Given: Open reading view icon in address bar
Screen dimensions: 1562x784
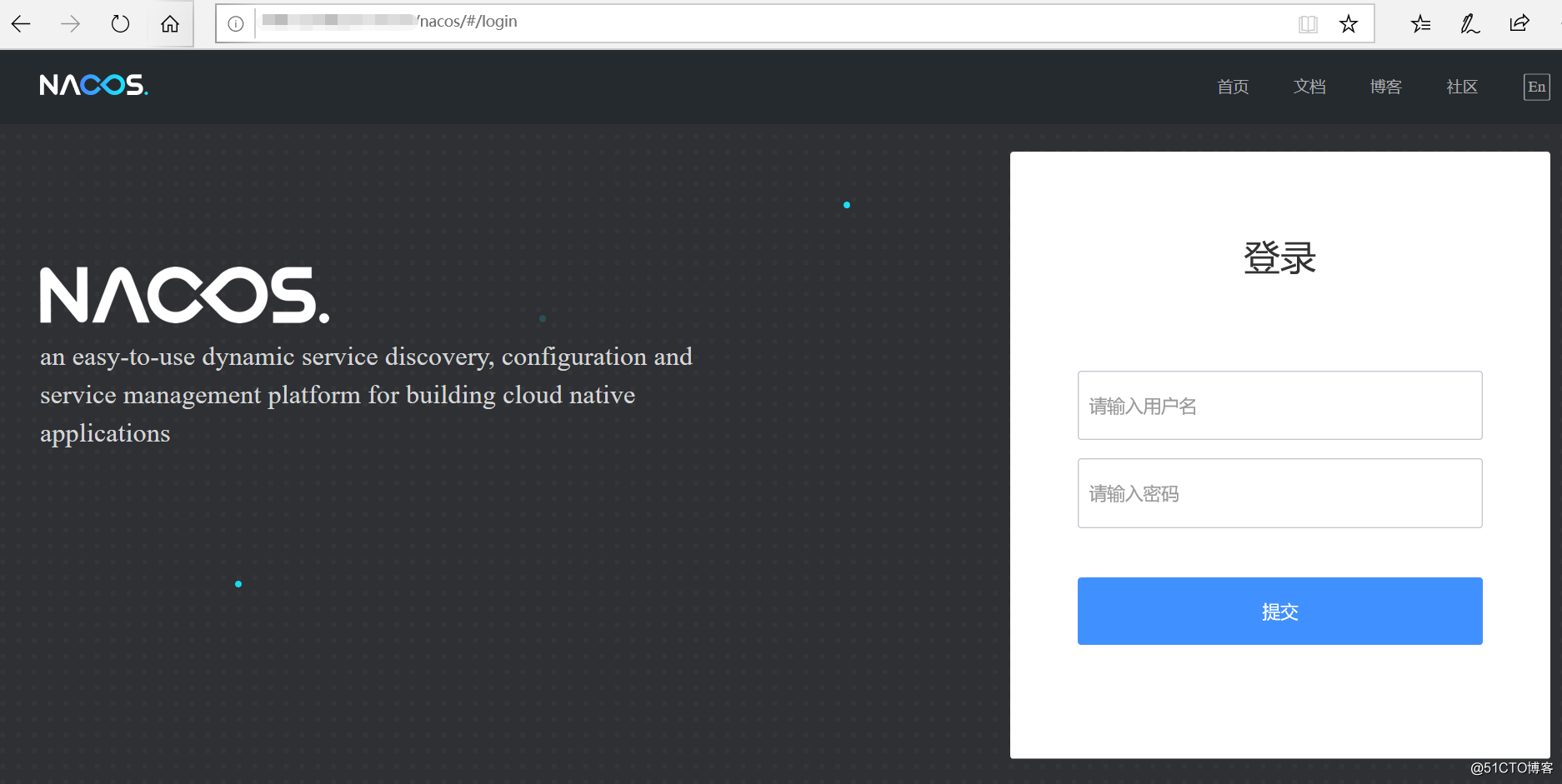Looking at the screenshot, I should coord(1308,24).
